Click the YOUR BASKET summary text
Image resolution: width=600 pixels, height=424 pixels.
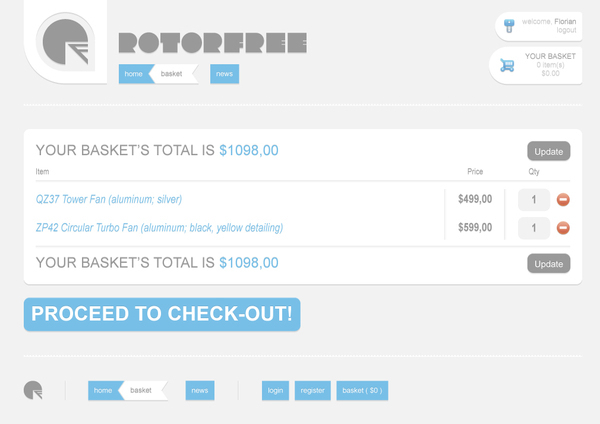coord(550,56)
